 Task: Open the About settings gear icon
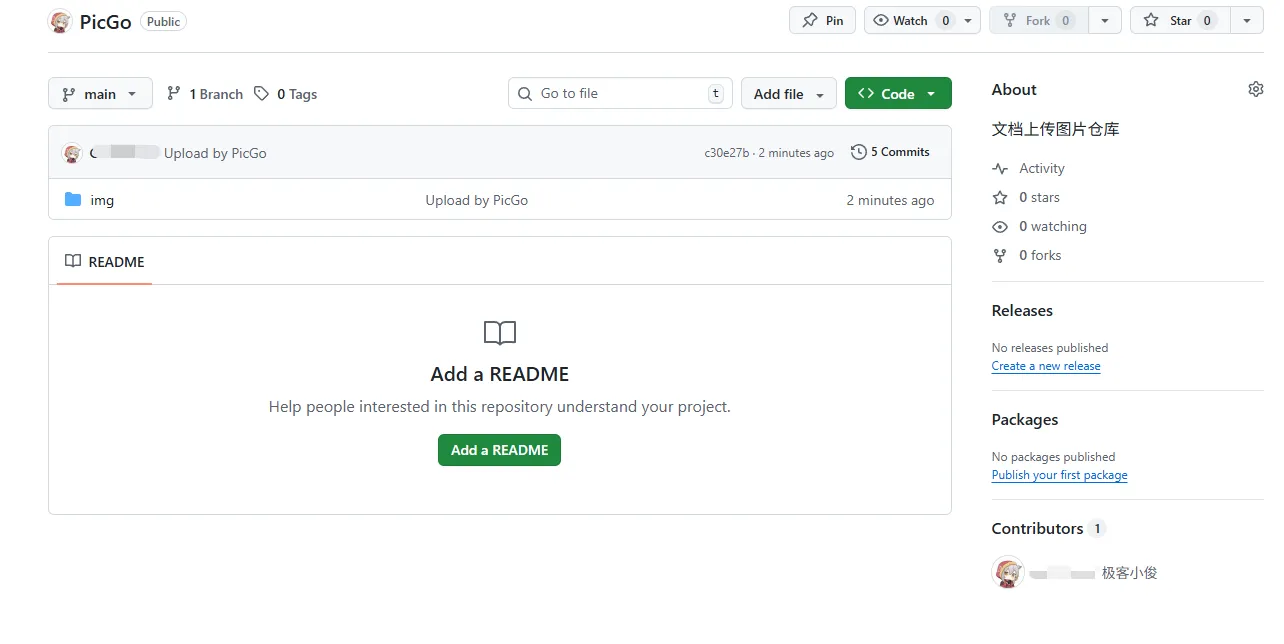1255,89
